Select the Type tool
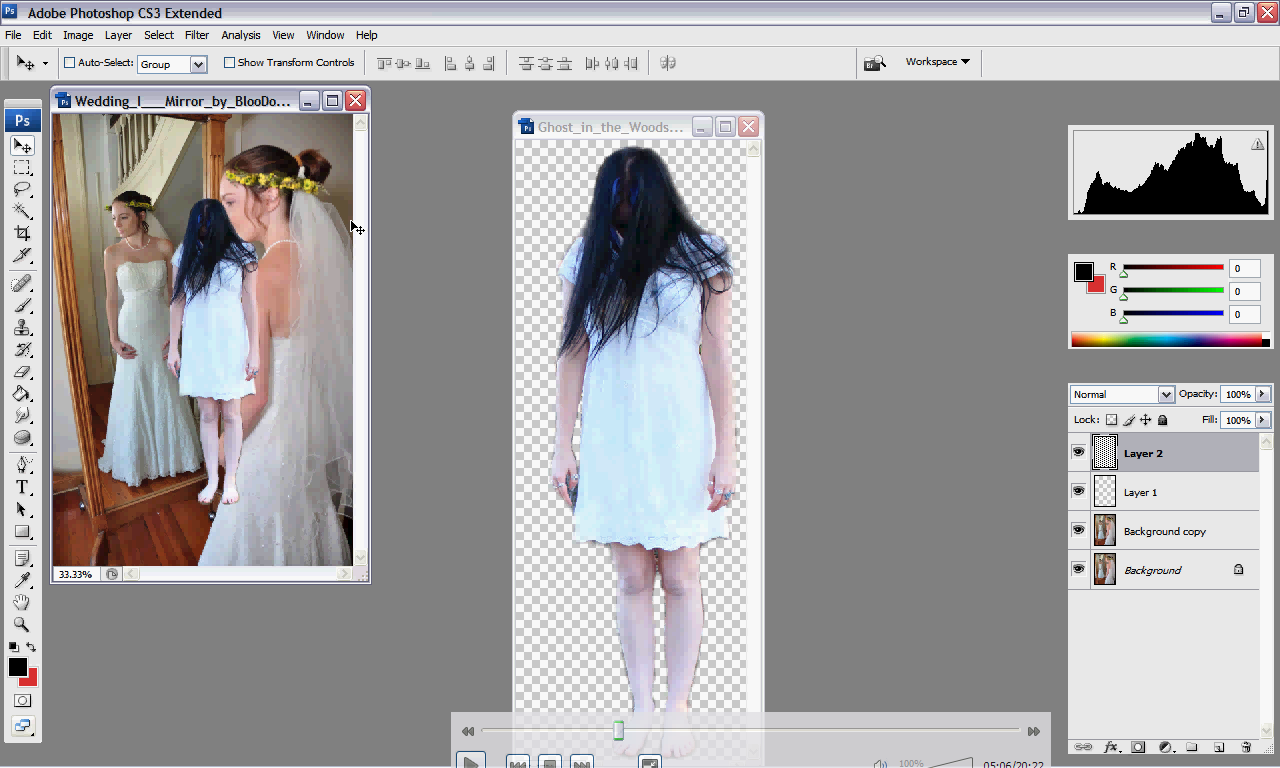This screenshot has width=1280, height=768. pos(22,487)
